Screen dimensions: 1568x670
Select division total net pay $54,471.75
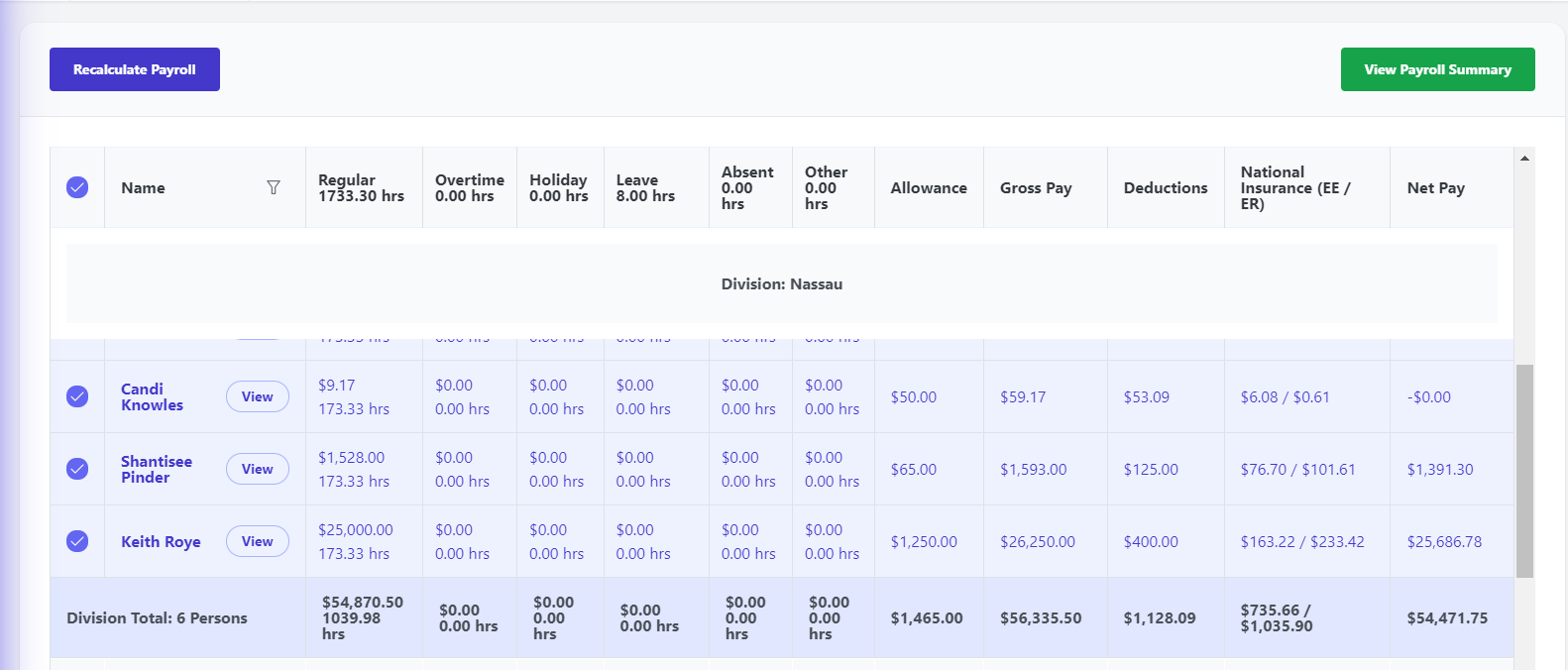[1448, 617]
